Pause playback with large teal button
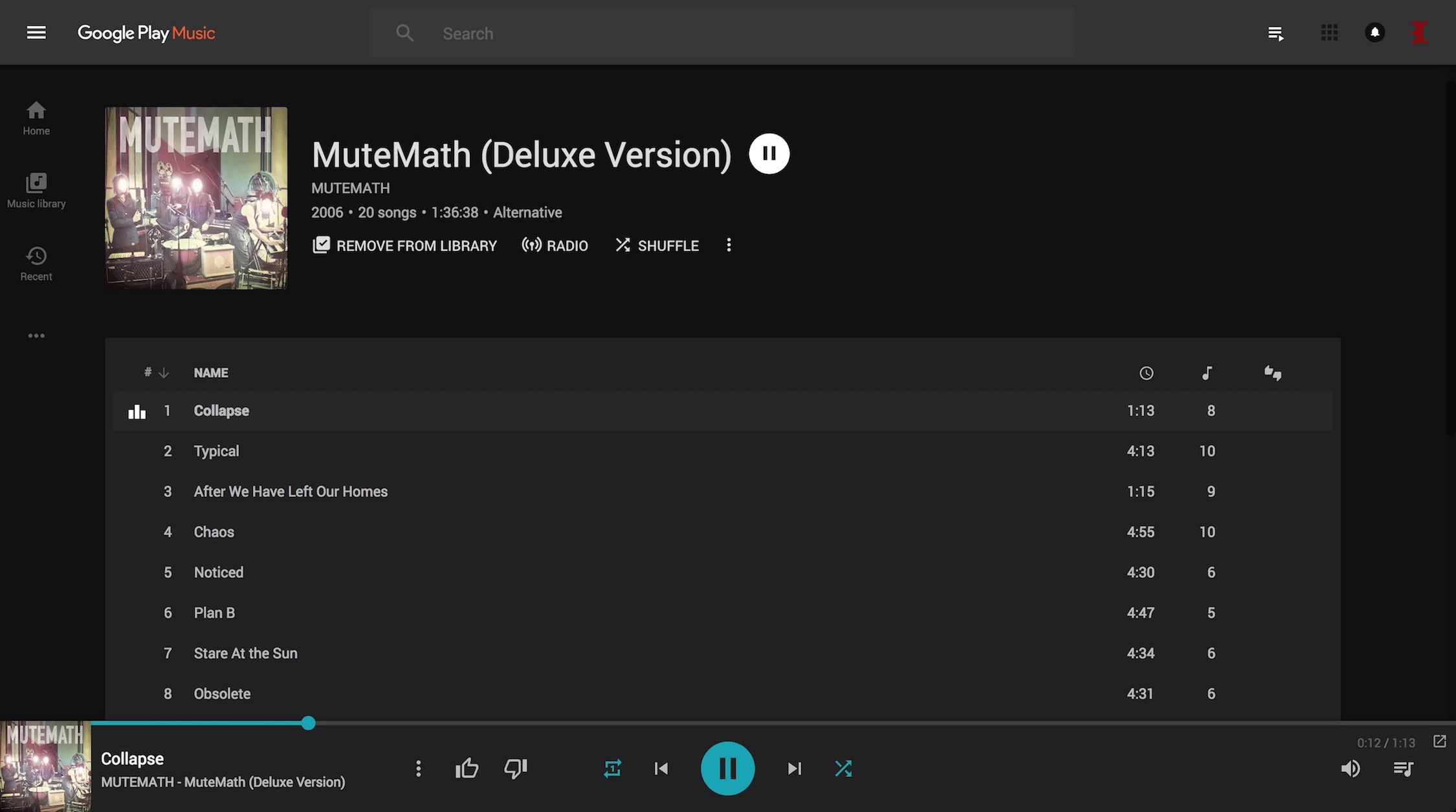This screenshot has width=1456, height=812. [727, 769]
